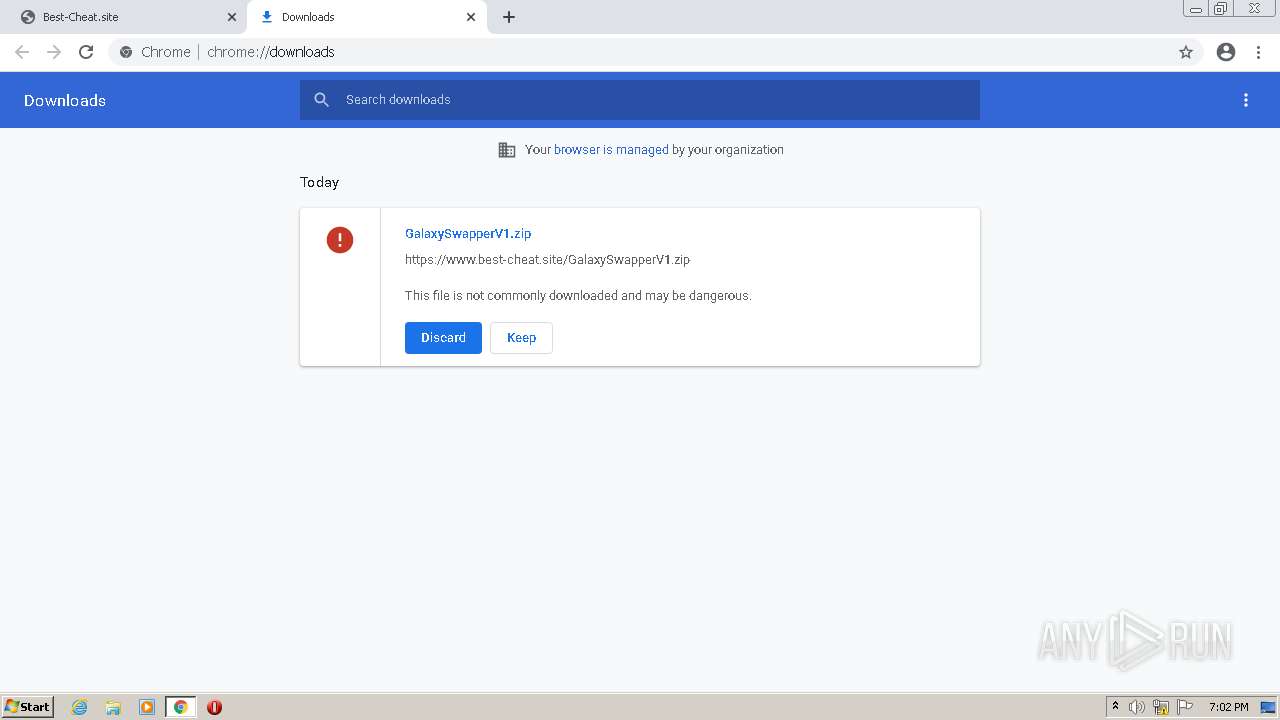This screenshot has width=1280, height=720.
Task: Keep the dangerous GalaxySwapperV1.zip file
Action: (x=521, y=338)
